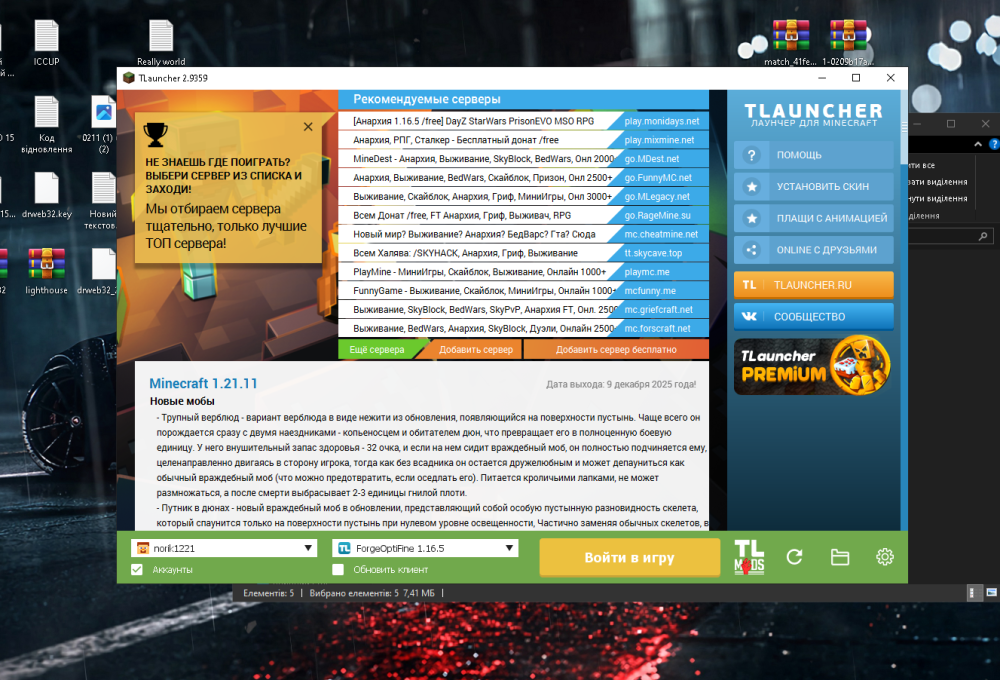Open the TL Mods icon
Screen dimensions: 1000x680
click(749, 557)
